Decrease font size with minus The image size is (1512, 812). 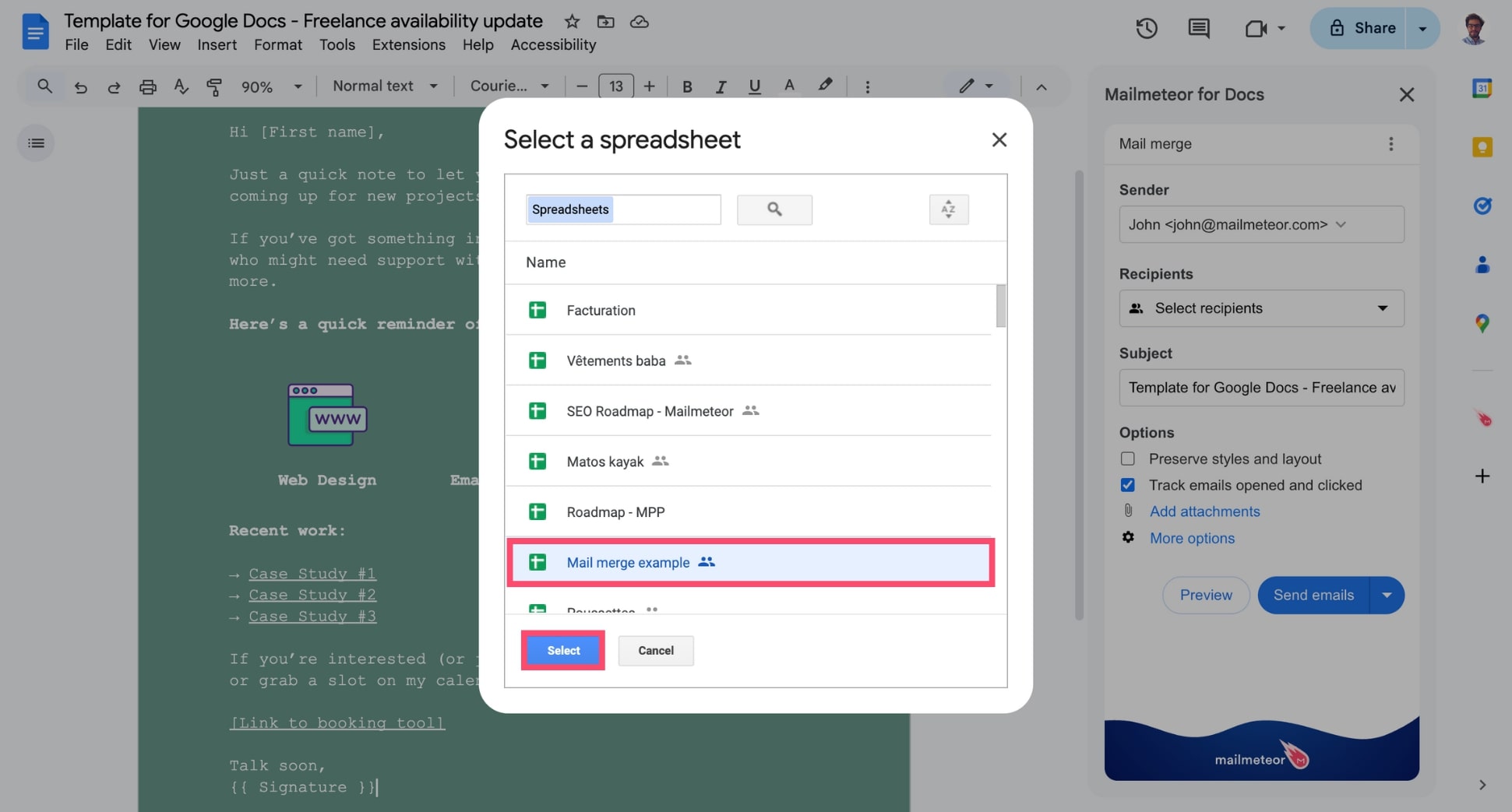click(582, 86)
